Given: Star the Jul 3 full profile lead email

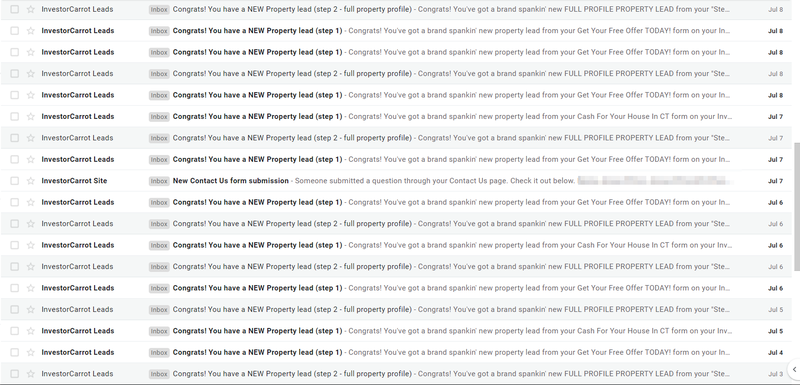Looking at the screenshot, I should click(x=31, y=373).
